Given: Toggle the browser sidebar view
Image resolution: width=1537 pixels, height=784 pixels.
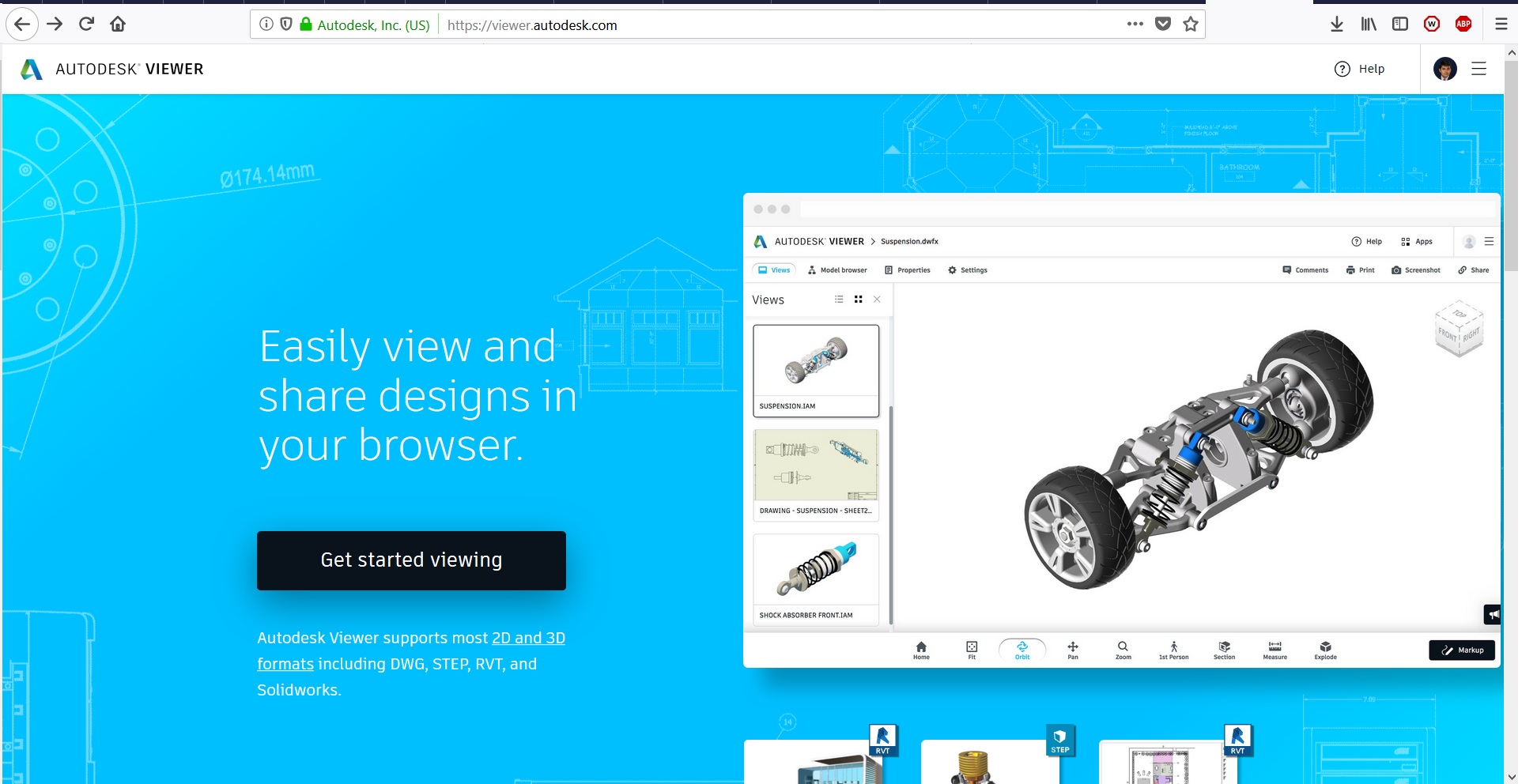Looking at the screenshot, I should point(1400,24).
